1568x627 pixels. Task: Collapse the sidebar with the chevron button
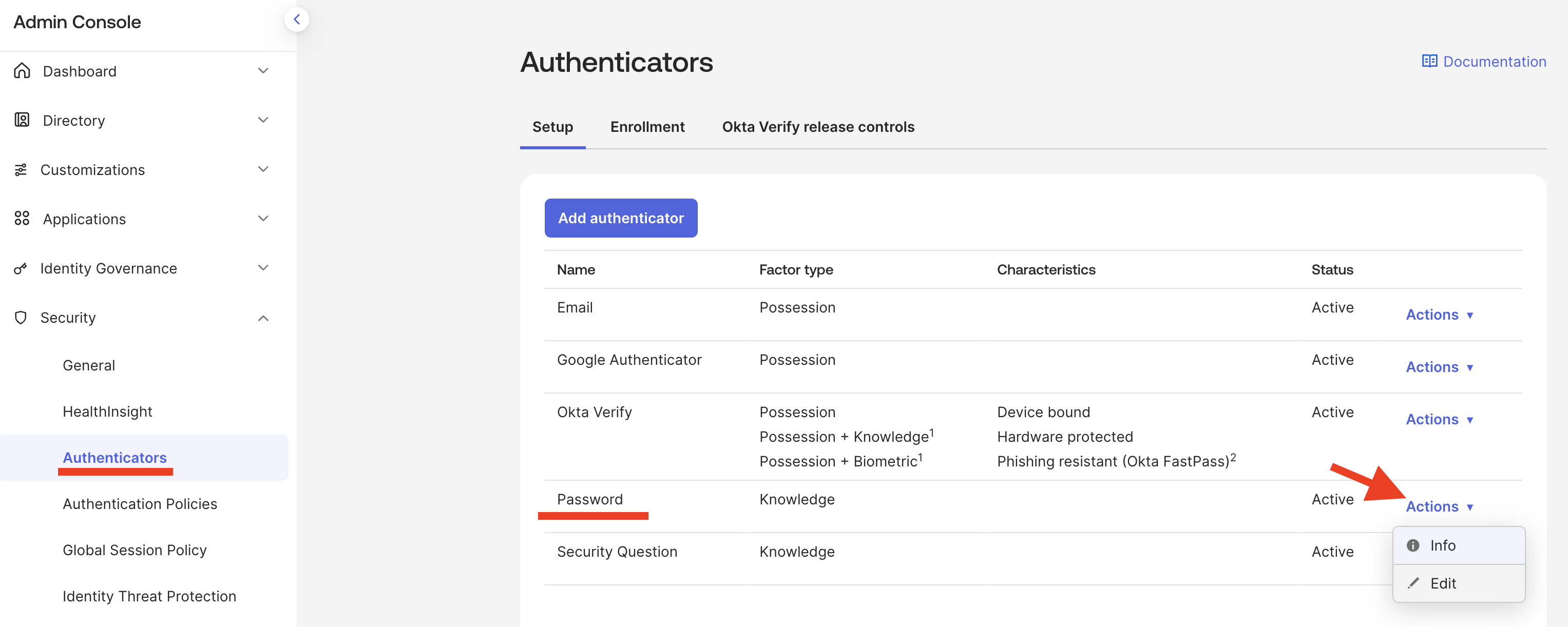click(x=296, y=19)
